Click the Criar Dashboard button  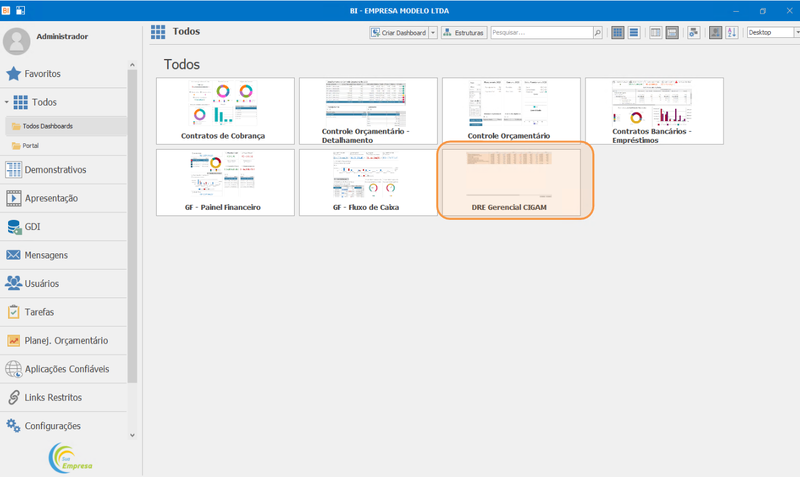(x=398, y=33)
